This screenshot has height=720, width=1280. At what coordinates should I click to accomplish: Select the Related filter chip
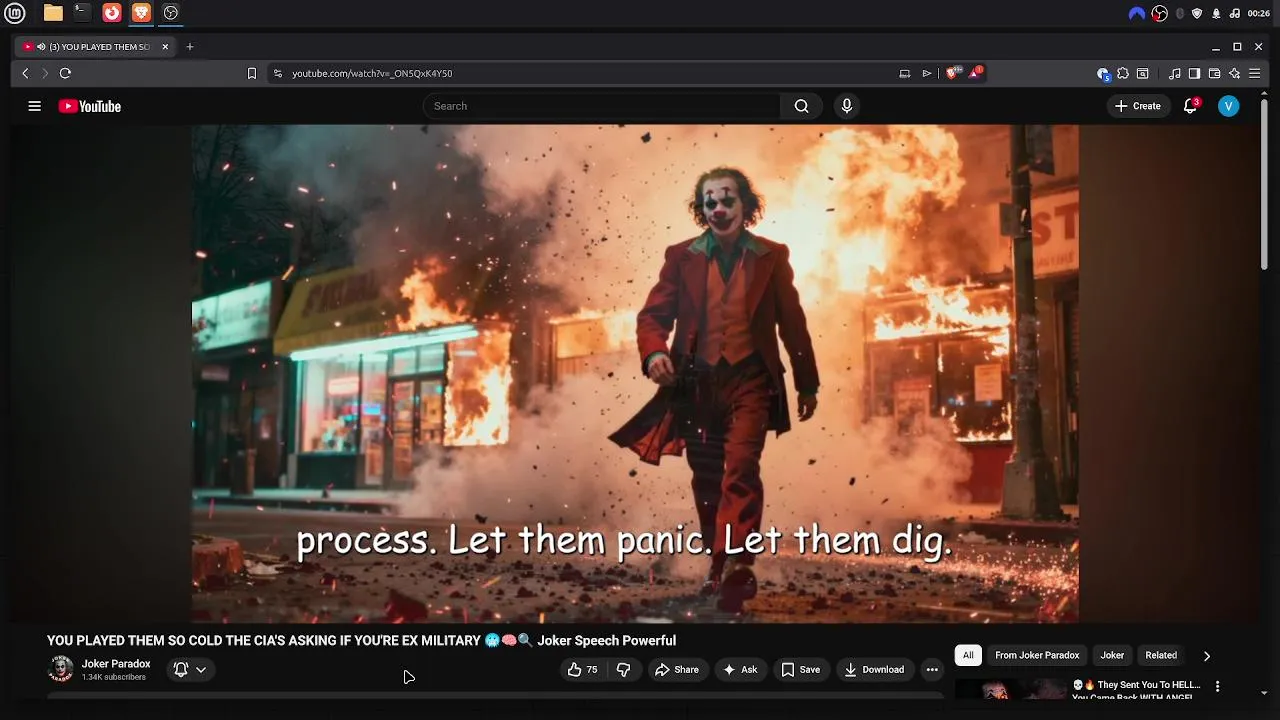[x=1161, y=655]
